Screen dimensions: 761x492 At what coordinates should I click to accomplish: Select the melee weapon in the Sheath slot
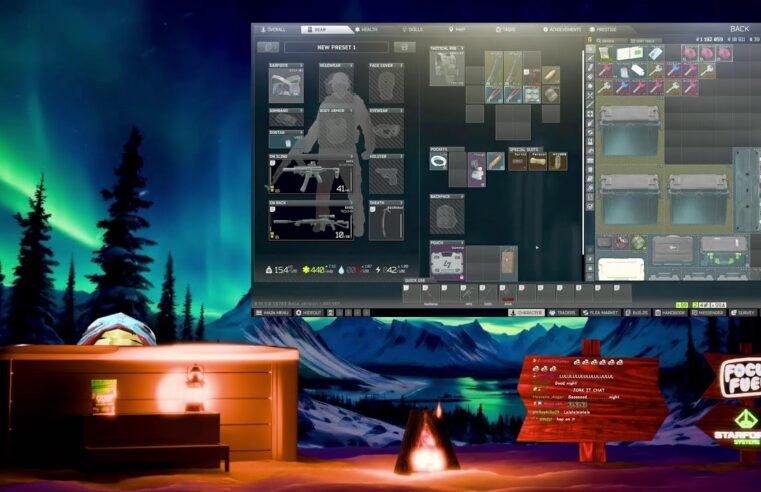pyautogui.click(x=386, y=223)
